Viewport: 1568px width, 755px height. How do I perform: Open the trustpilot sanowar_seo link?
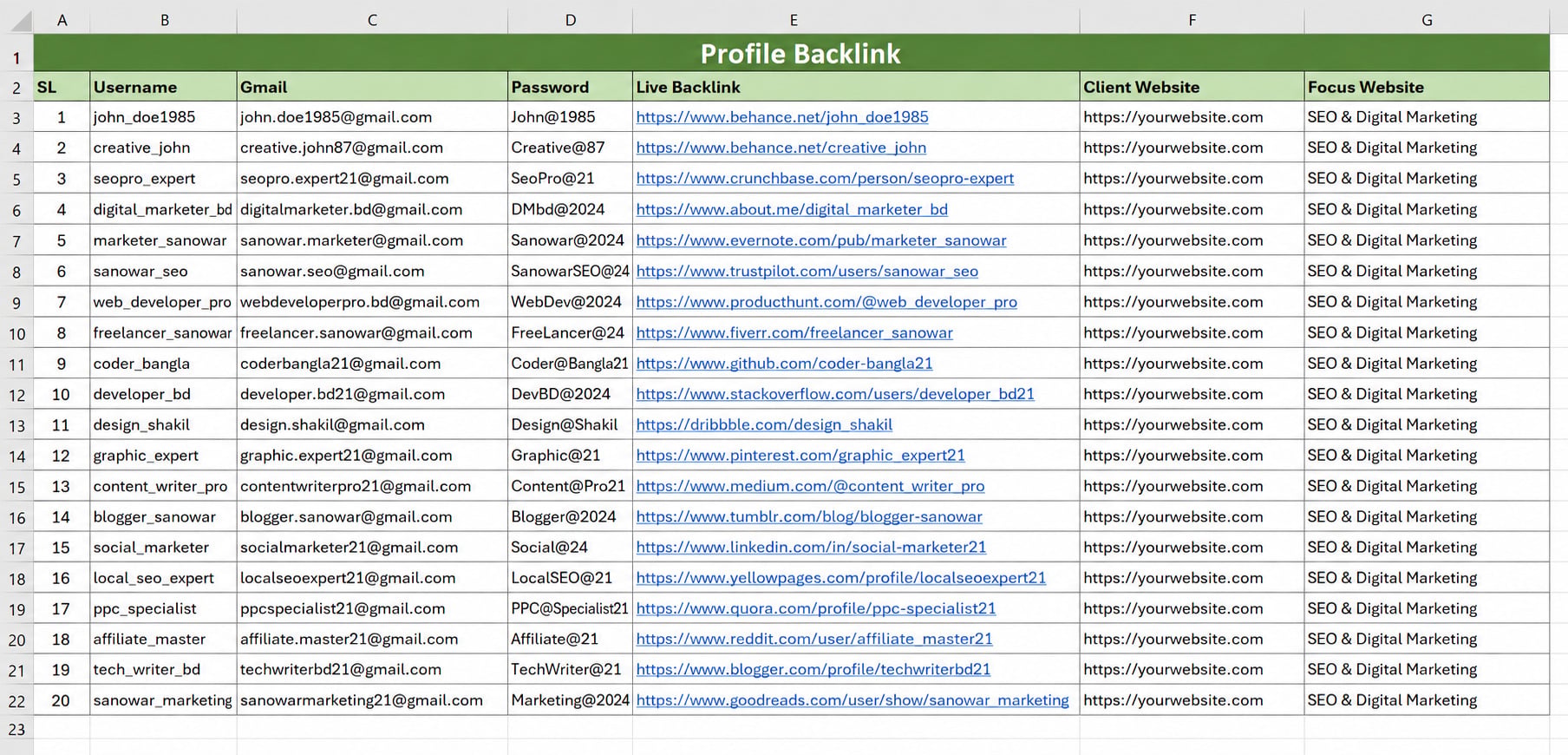807,271
